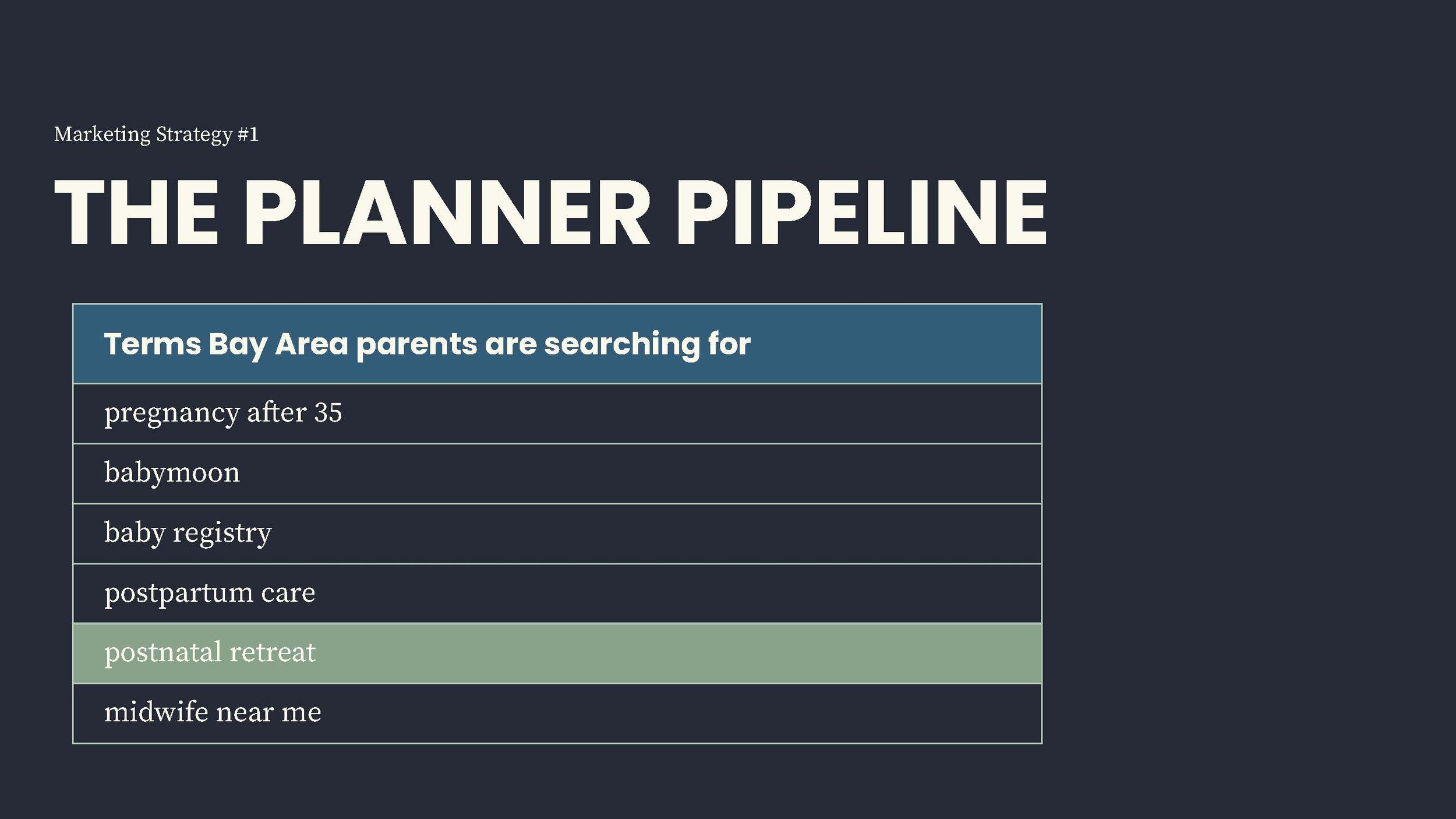Click the word 'PLANNER' in the heading
The height and width of the screenshot is (819, 1456).
(447, 212)
